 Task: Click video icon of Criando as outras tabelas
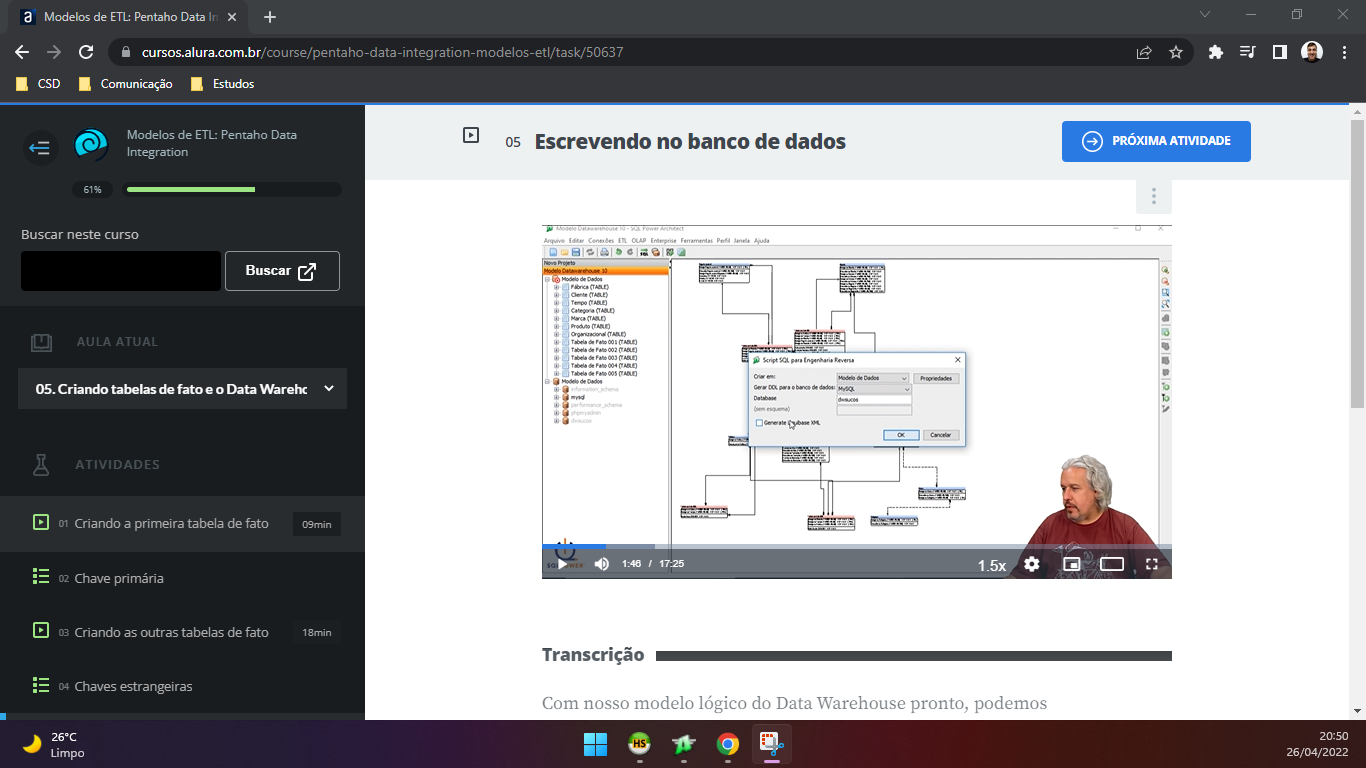click(x=41, y=631)
